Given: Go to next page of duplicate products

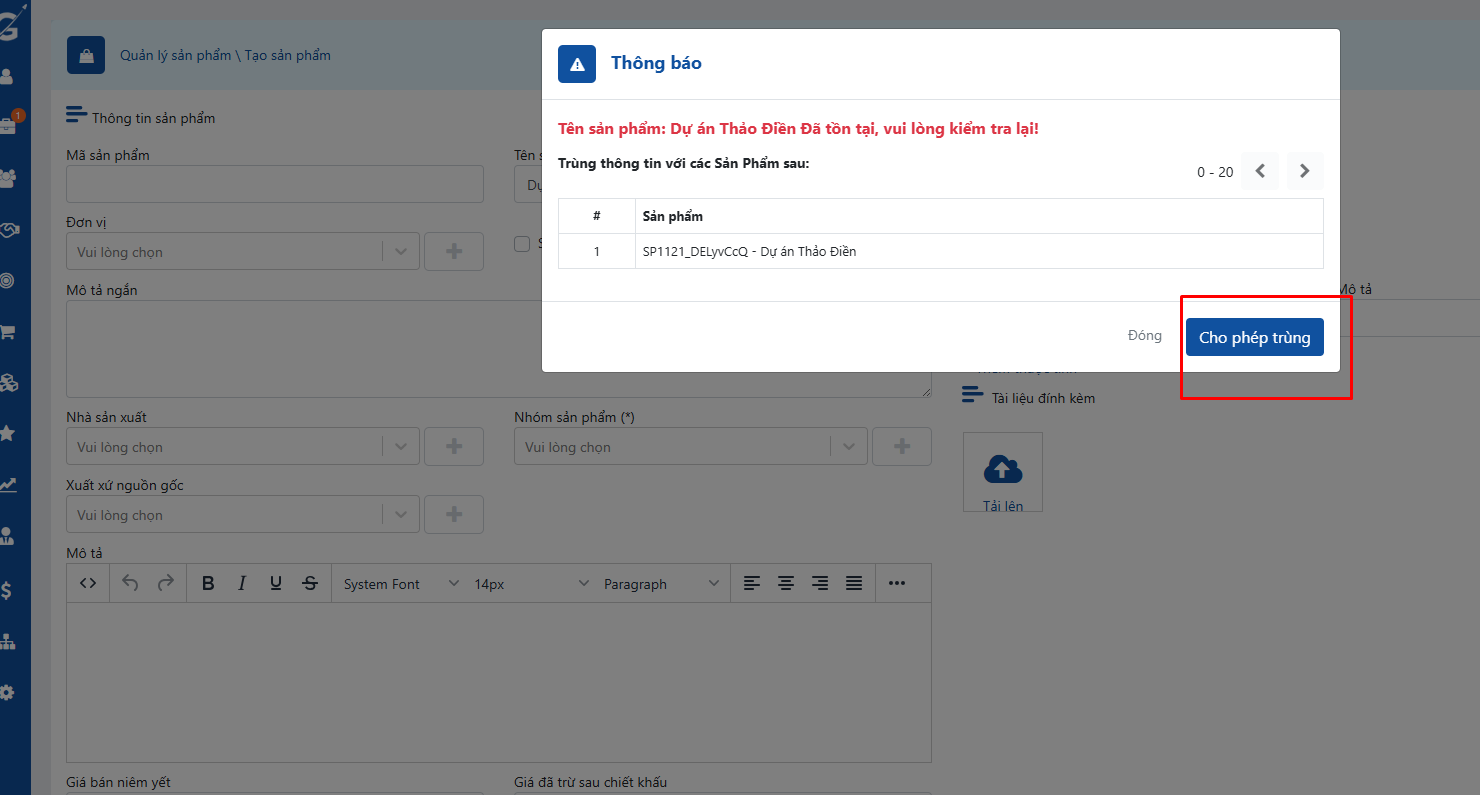Looking at the screenshot, I should tap(1304, 171).
